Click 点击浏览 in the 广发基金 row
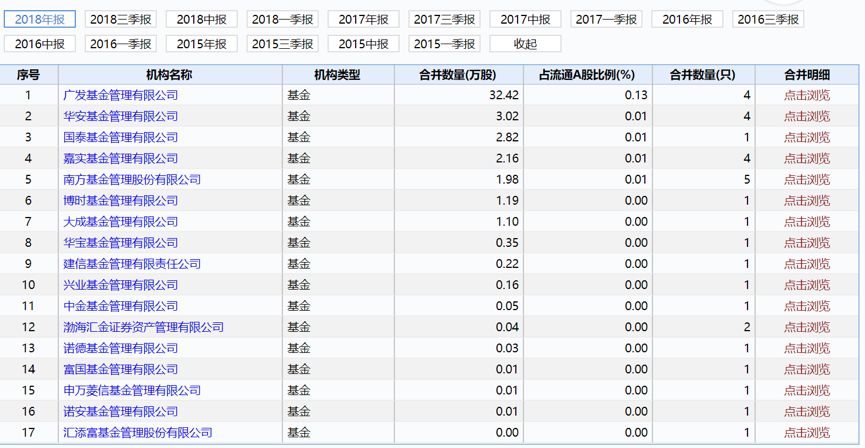 [x=807, y=95]
